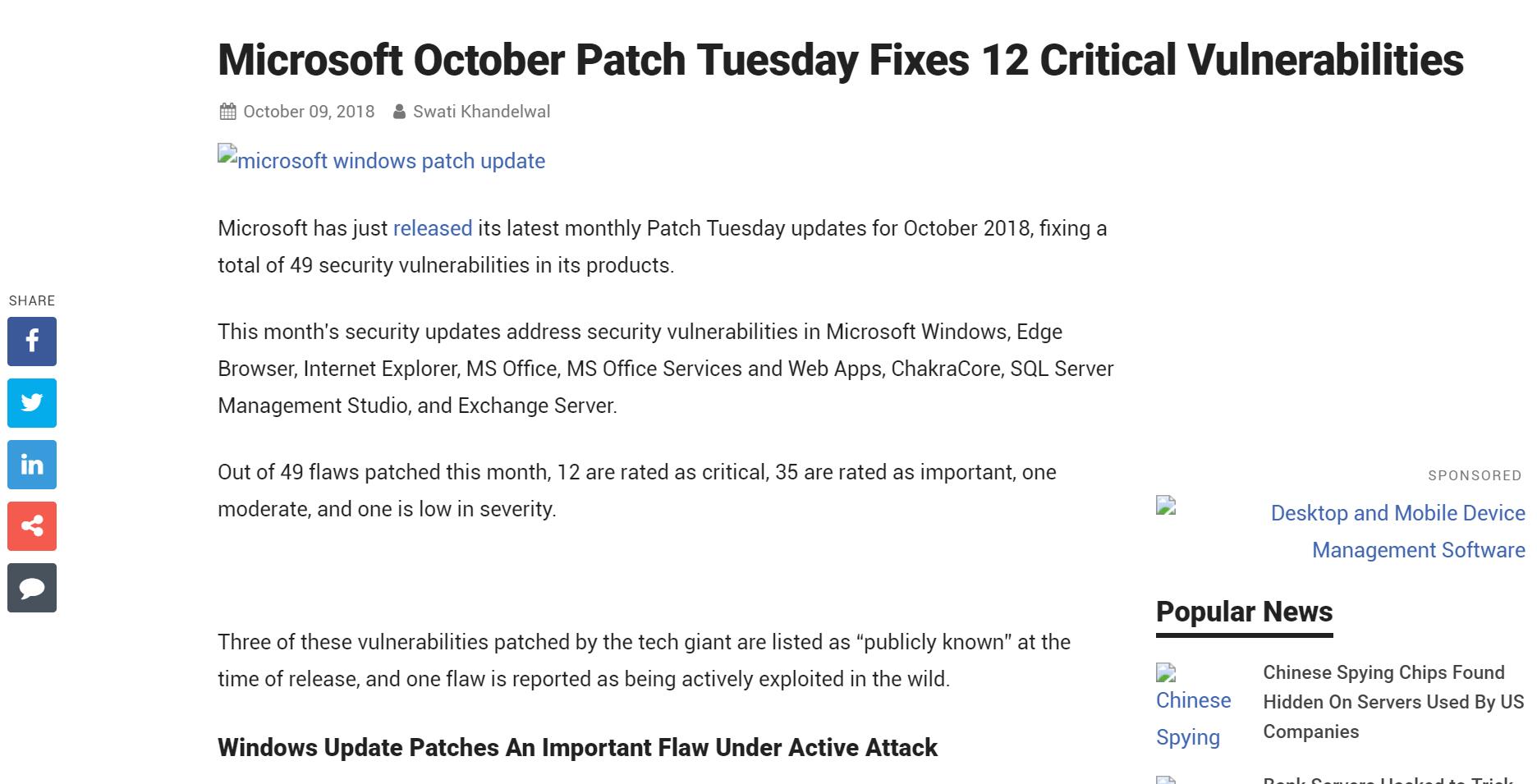The width and height of the screenshot is (1537, 784).
Task: Open the 'released' hyperlink
Action: (x=433, y=228)
